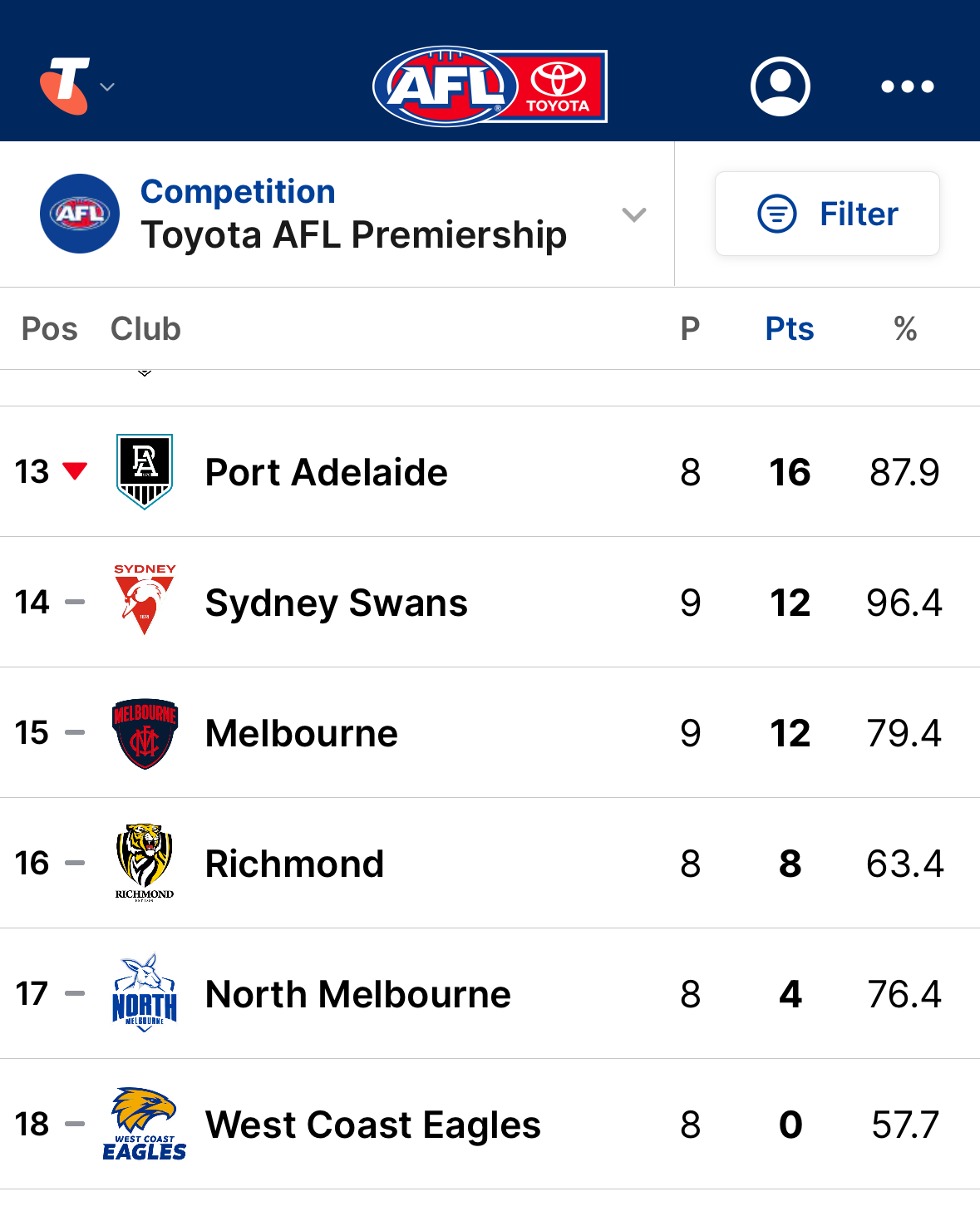Open the user profile icon
The width and height of the screenshot is (980, 1221).
[x=780, y=86]
